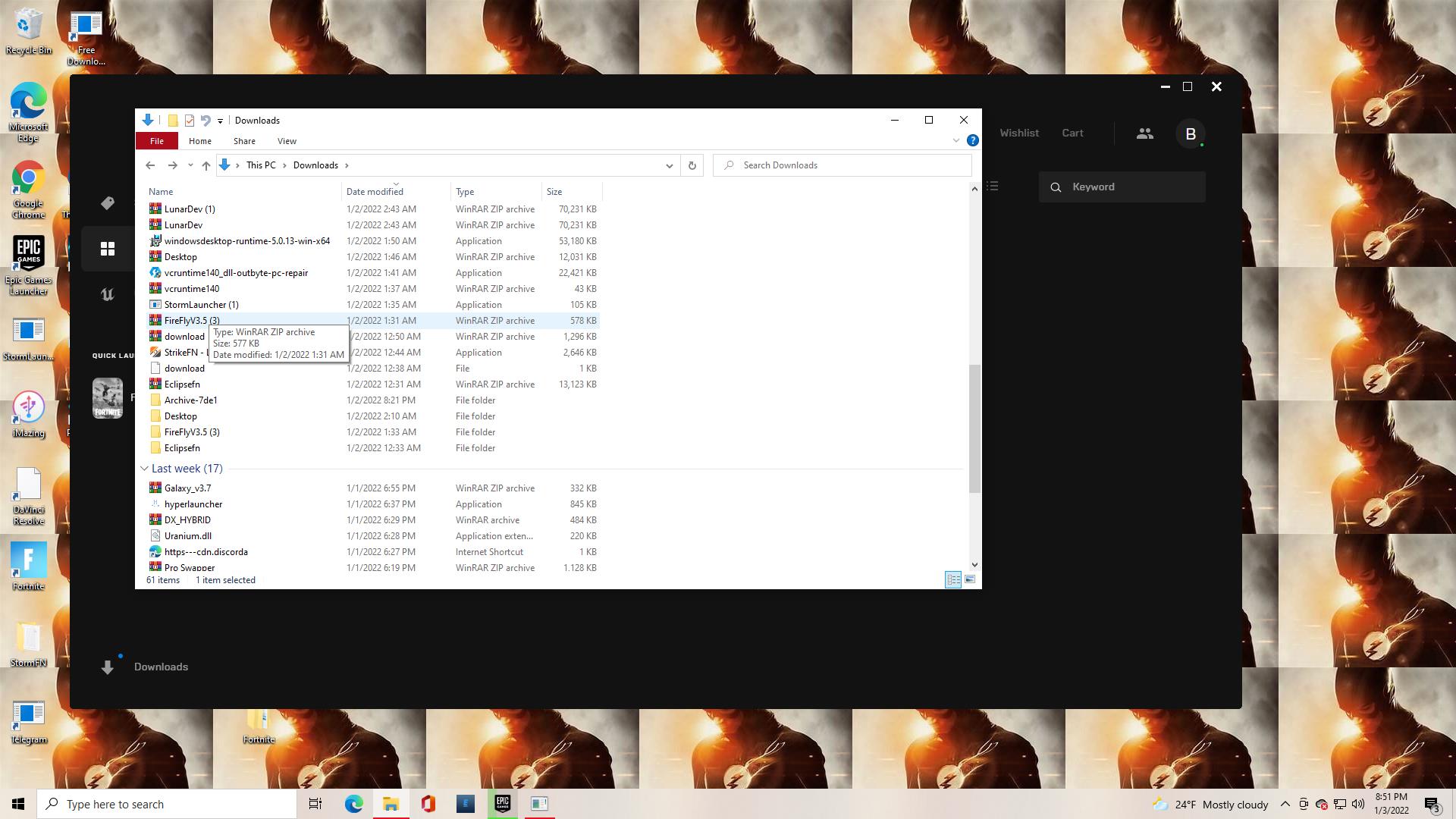Open the Unreal Engine sidebar icon
Screen dimensions: 1456x819
tap(108, 295)
